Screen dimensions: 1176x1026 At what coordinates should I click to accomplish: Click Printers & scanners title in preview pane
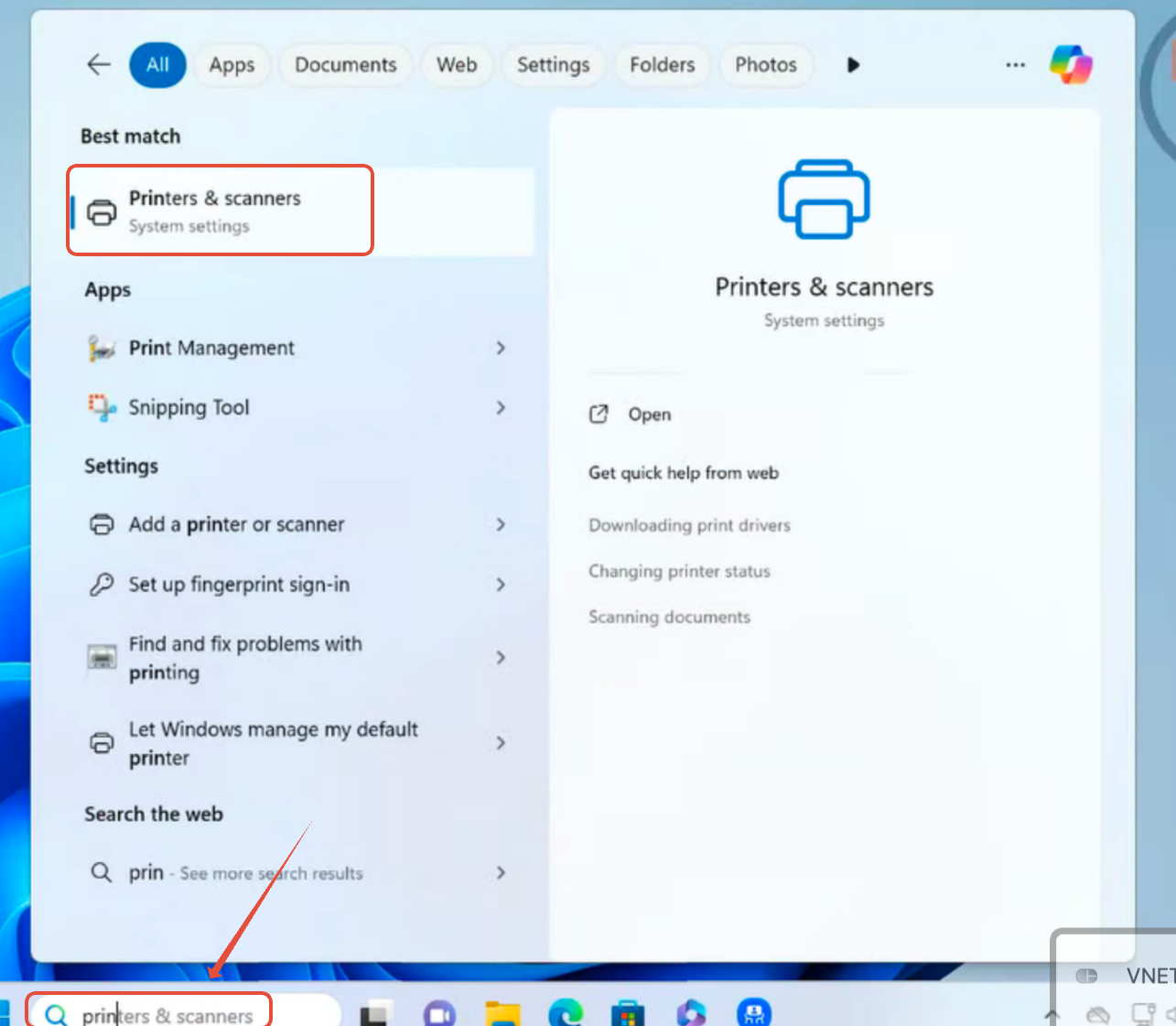[x=824, y=286]
